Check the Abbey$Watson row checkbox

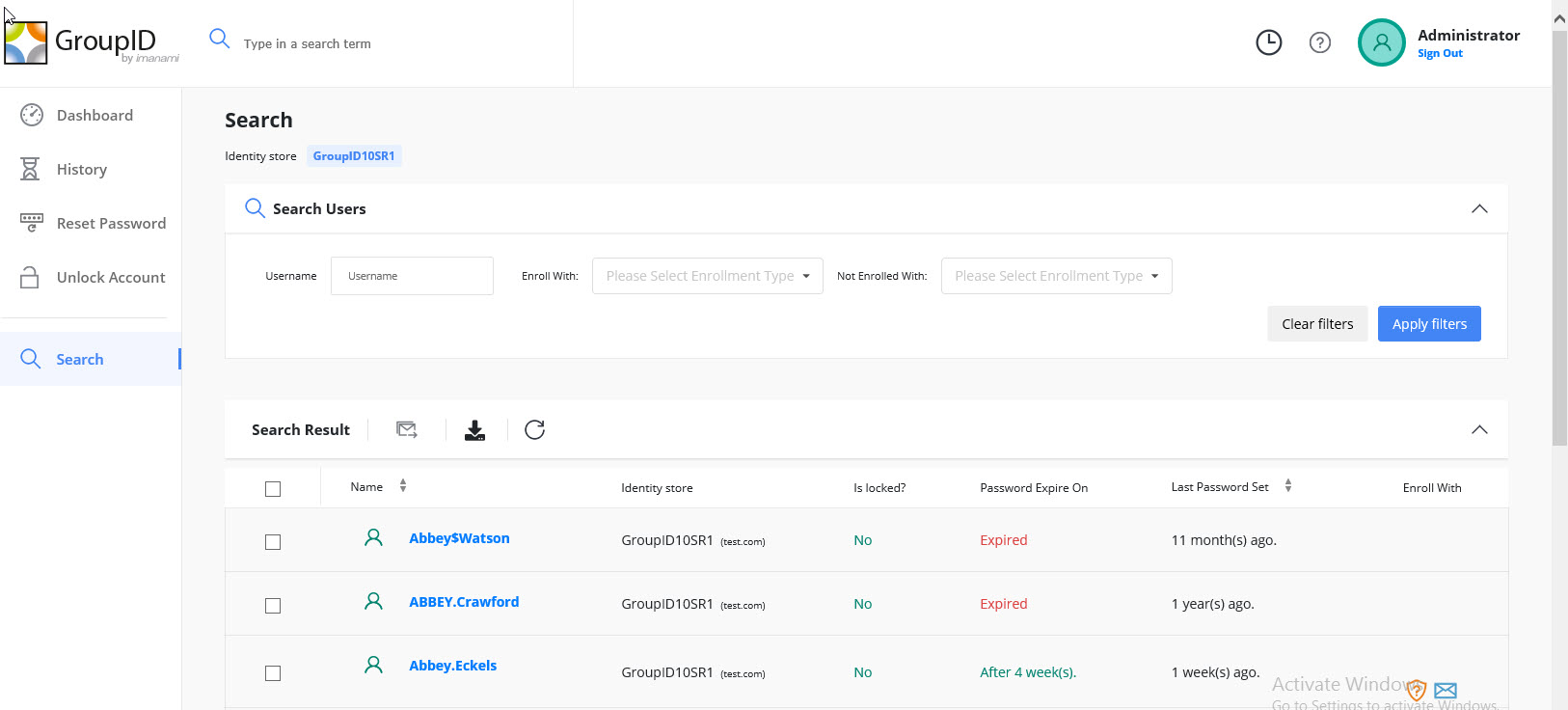click(x=273, y=542)
